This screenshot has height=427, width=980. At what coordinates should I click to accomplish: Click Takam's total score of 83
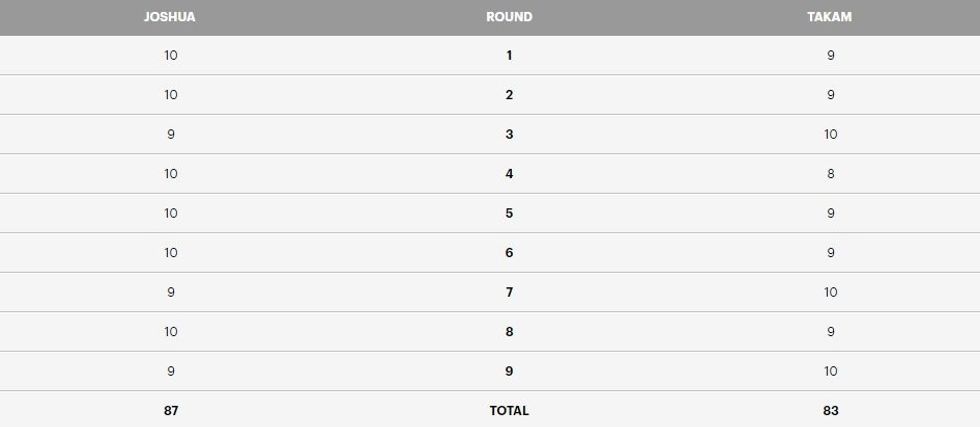point(830,410)
